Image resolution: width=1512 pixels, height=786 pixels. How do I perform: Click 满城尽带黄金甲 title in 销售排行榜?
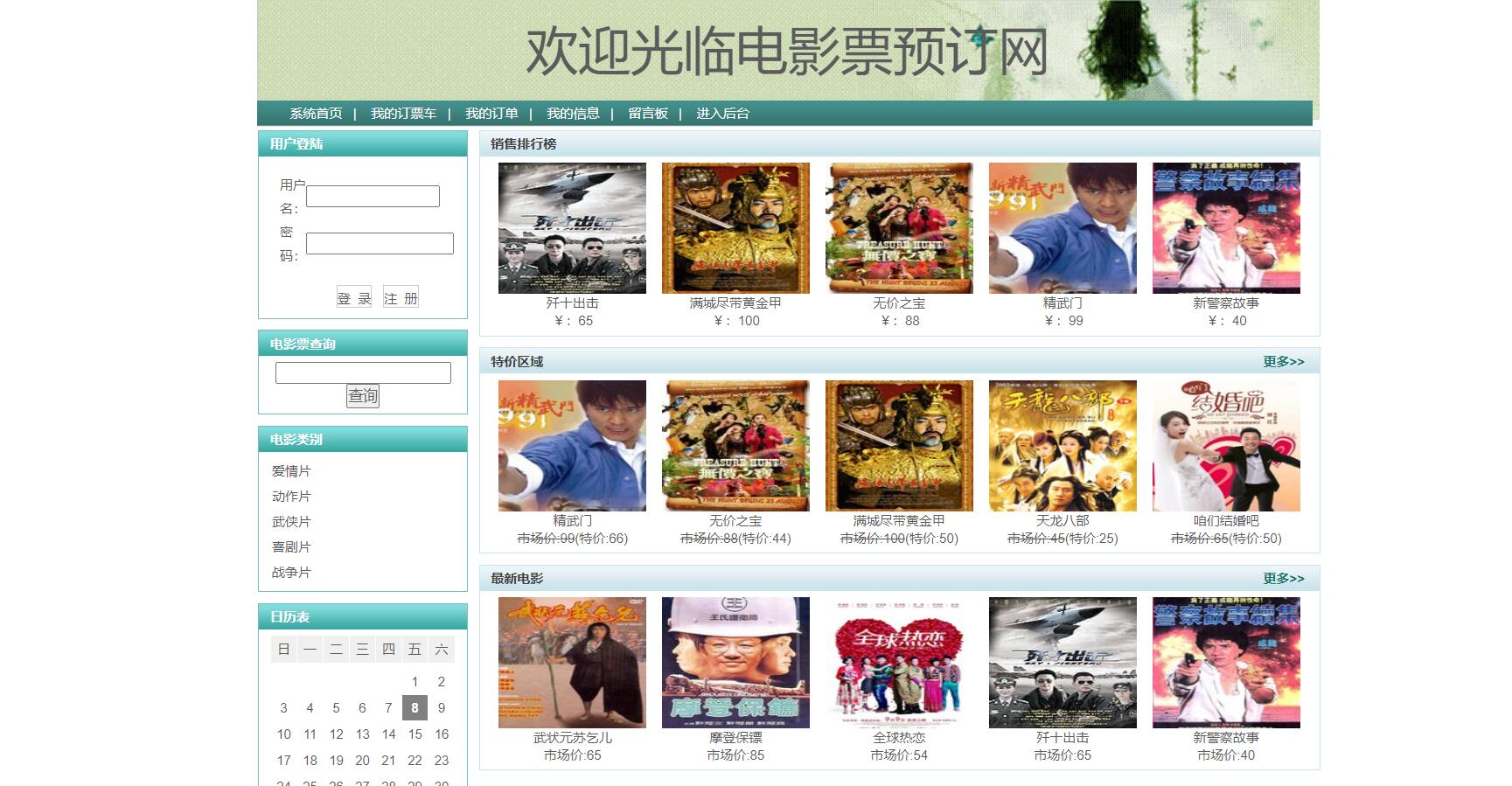tap(735, 303)
